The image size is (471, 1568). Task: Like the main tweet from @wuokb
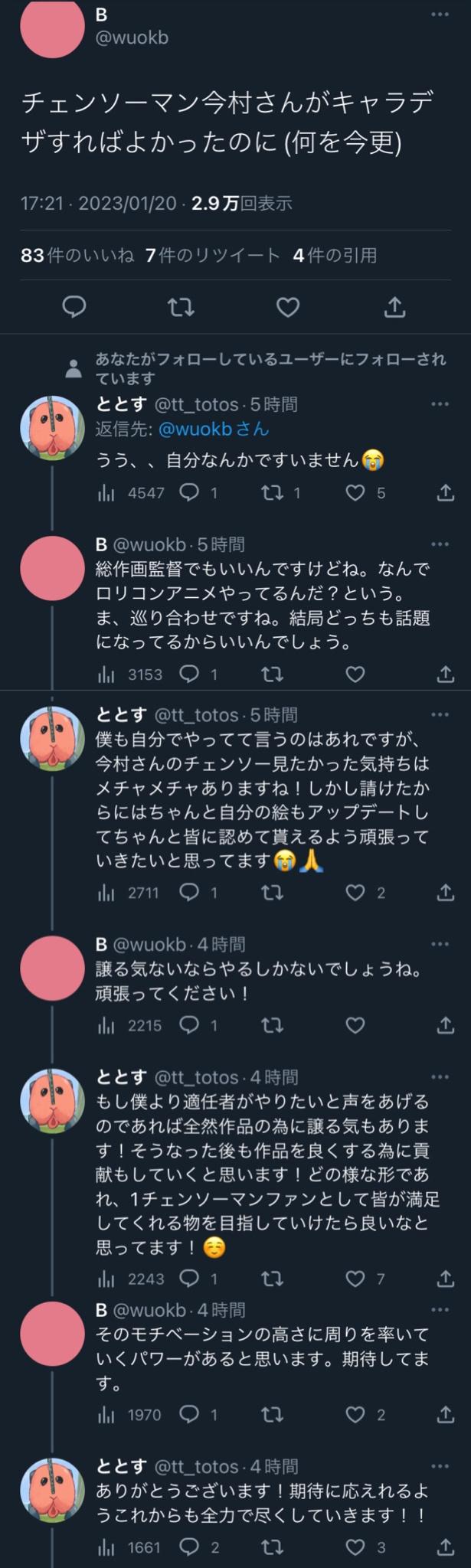pyautogui.click(x=287, y=307)
